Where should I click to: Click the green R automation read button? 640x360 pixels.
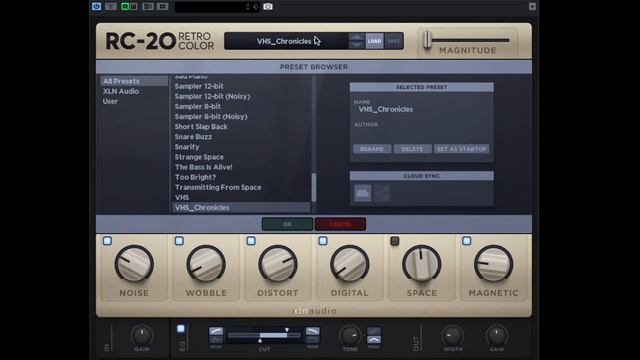pos(125,7)
